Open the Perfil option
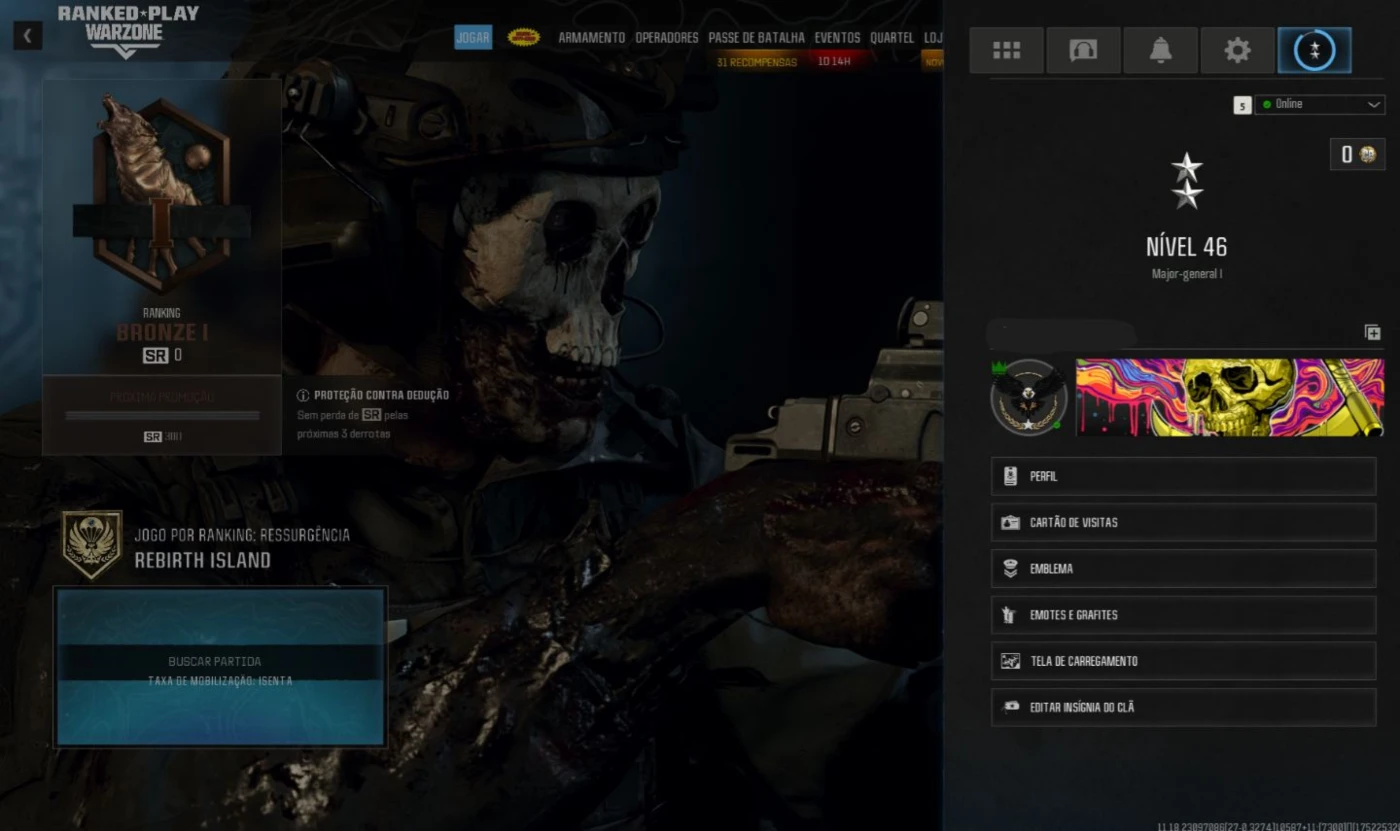Image resolution: width=1400 pixels, height=831 pixels. pyautogui.click(x=1183, y=476)
